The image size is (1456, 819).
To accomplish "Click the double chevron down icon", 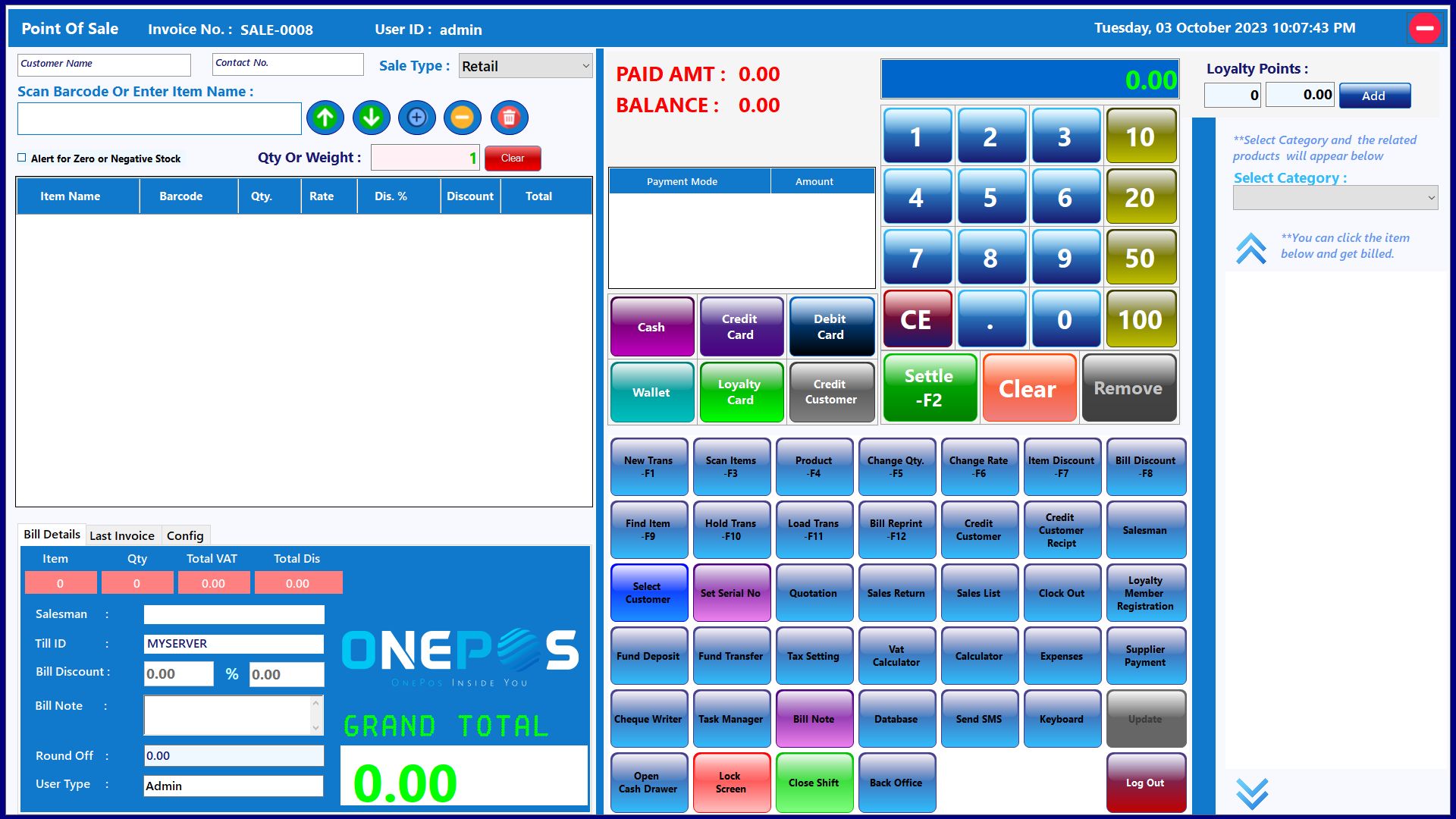I will [1251, 793].
